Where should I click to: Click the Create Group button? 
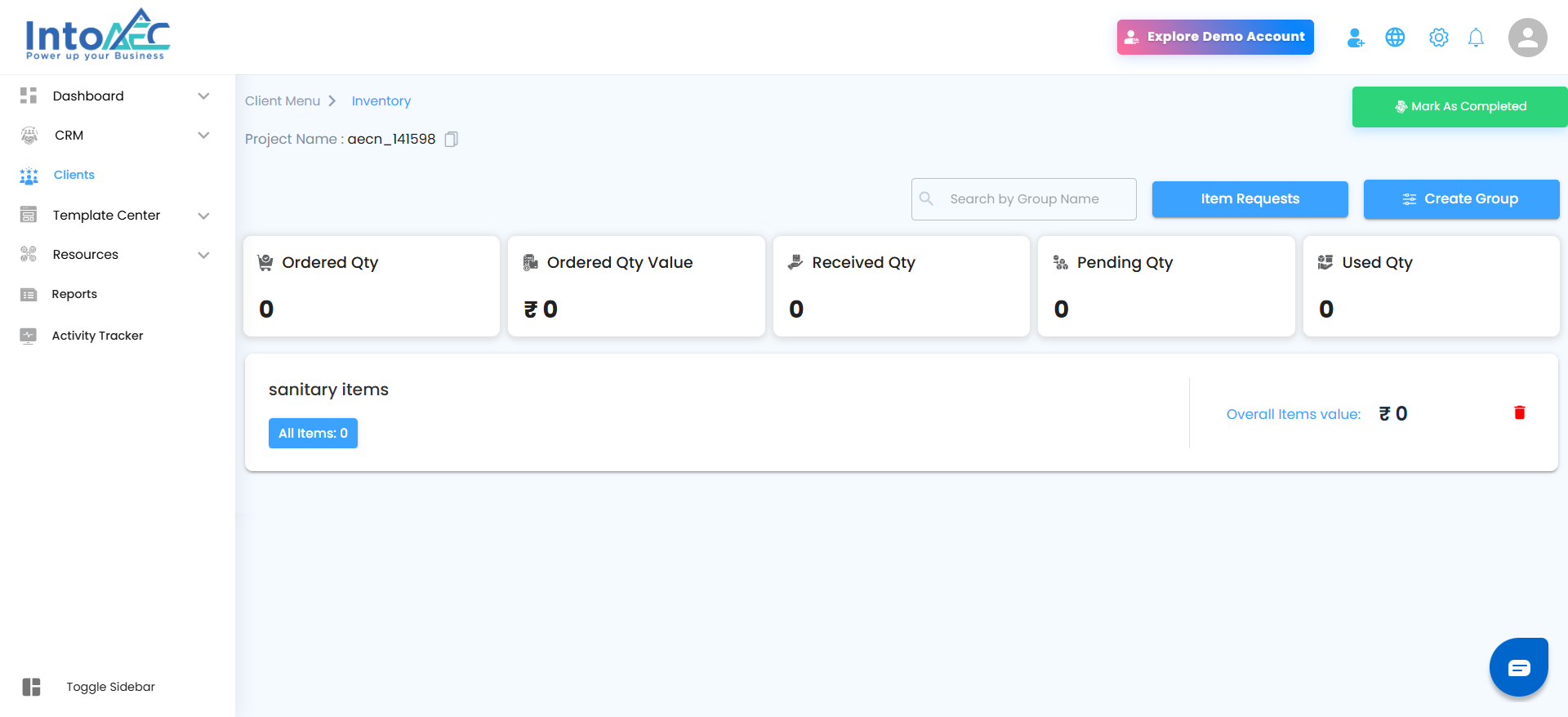1461,199
